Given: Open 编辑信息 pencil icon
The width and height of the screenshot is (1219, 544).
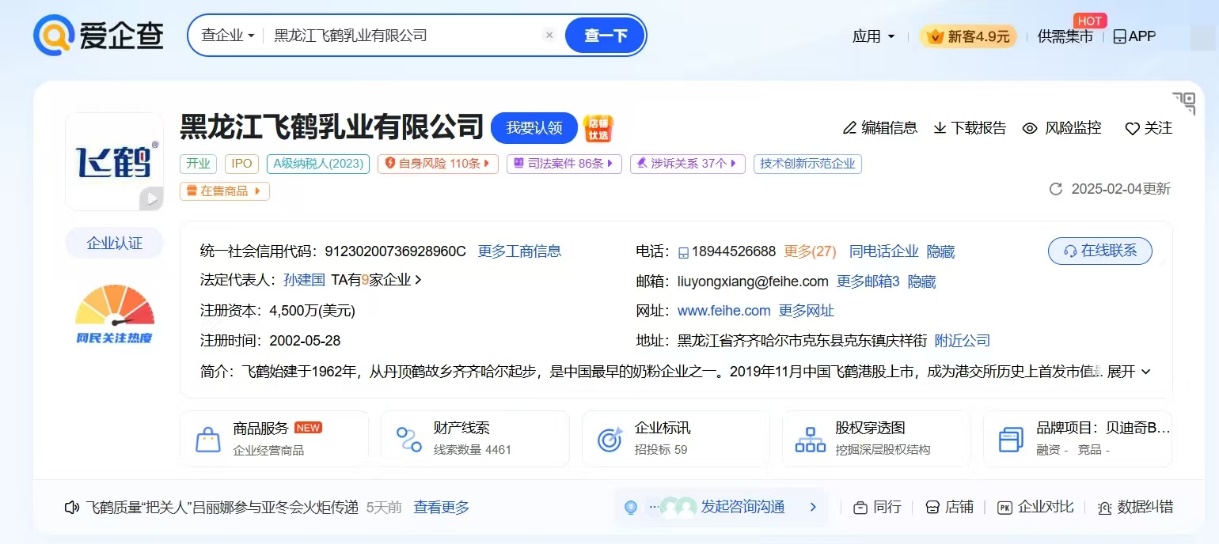Looking at the screenshot, I should click(850, 128).
